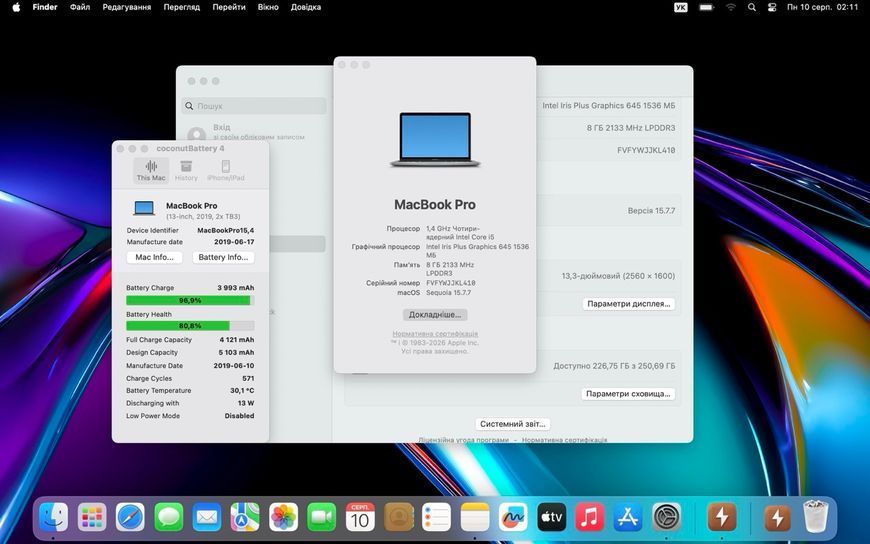The width and height of the screenshot is (870, 544).
Task: Click the Battery Temperature value 30,1 °C
Action: [242, 391]
